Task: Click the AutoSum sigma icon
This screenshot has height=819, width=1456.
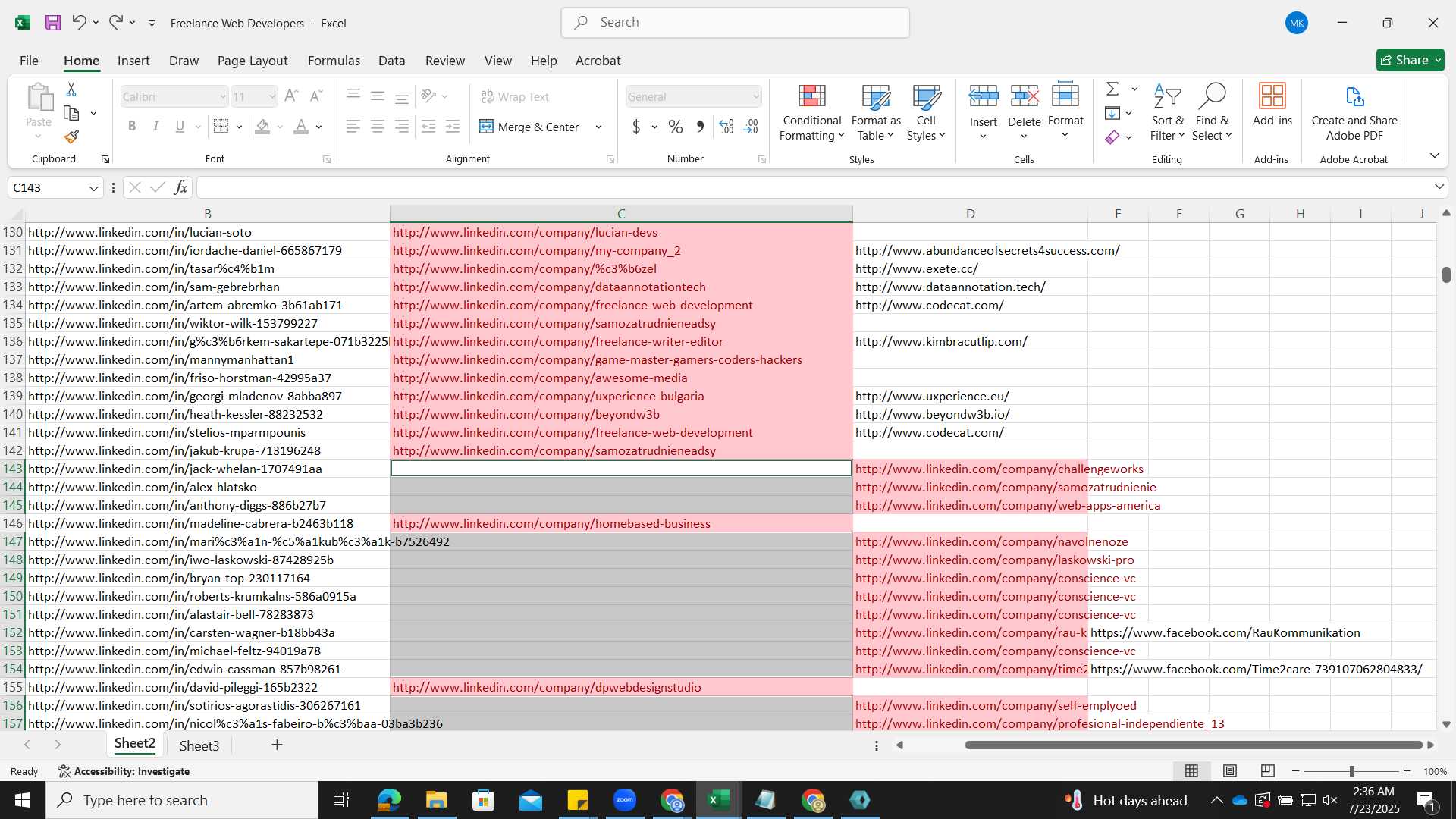Action: (x=1112, y=89)
